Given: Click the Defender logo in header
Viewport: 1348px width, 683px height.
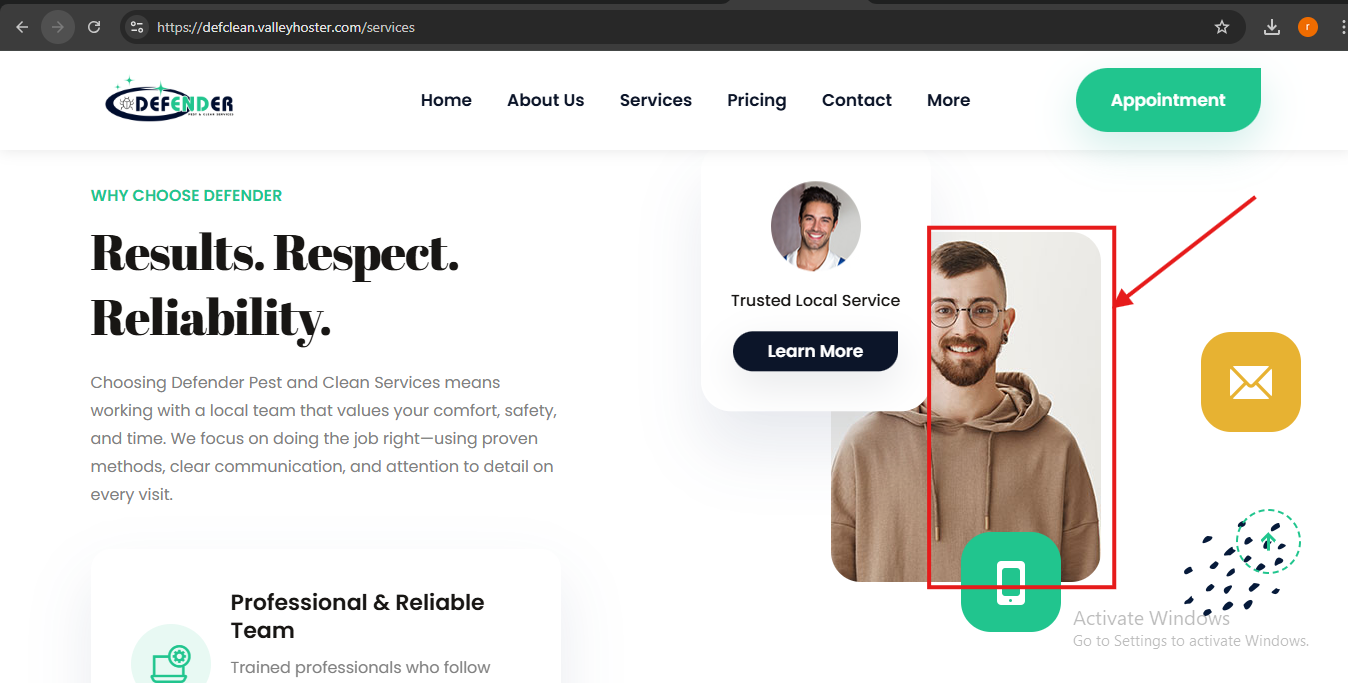Looking at the screenshot, I should click(x=169, y=100).
